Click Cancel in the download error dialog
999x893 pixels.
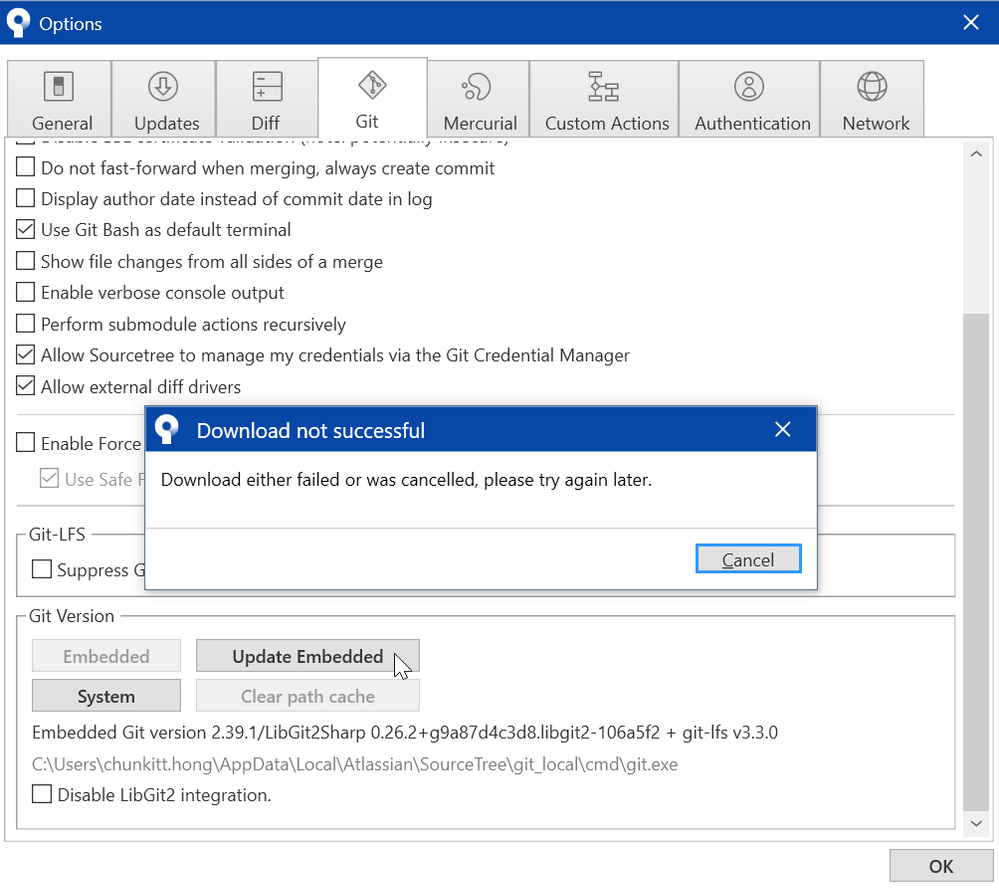tap(748, 559)
